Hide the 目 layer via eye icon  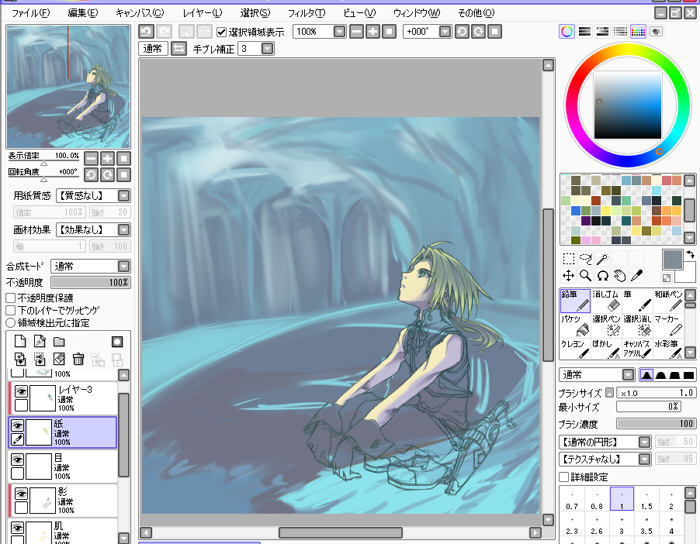[17, 460]
